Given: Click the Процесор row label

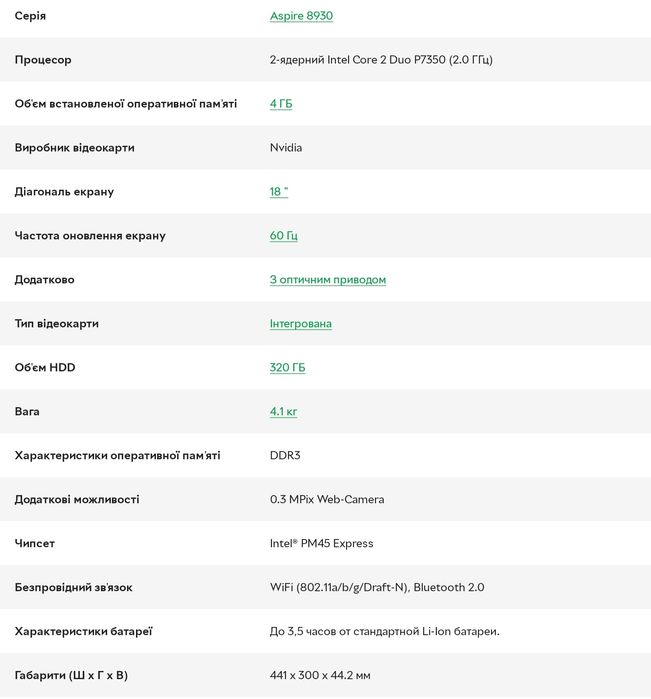Looking at the screenshot, I should coord(43,60).
